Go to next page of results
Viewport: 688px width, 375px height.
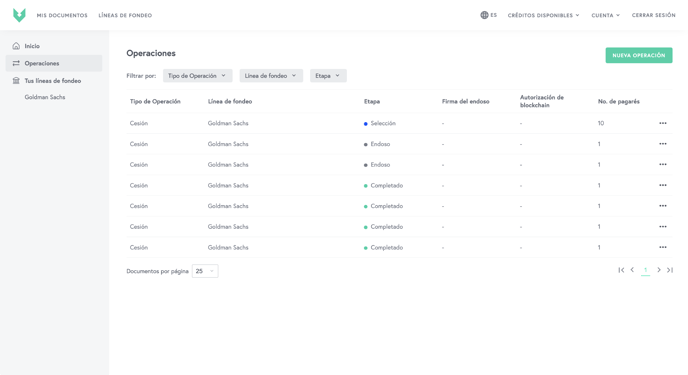tap(659, 270)
